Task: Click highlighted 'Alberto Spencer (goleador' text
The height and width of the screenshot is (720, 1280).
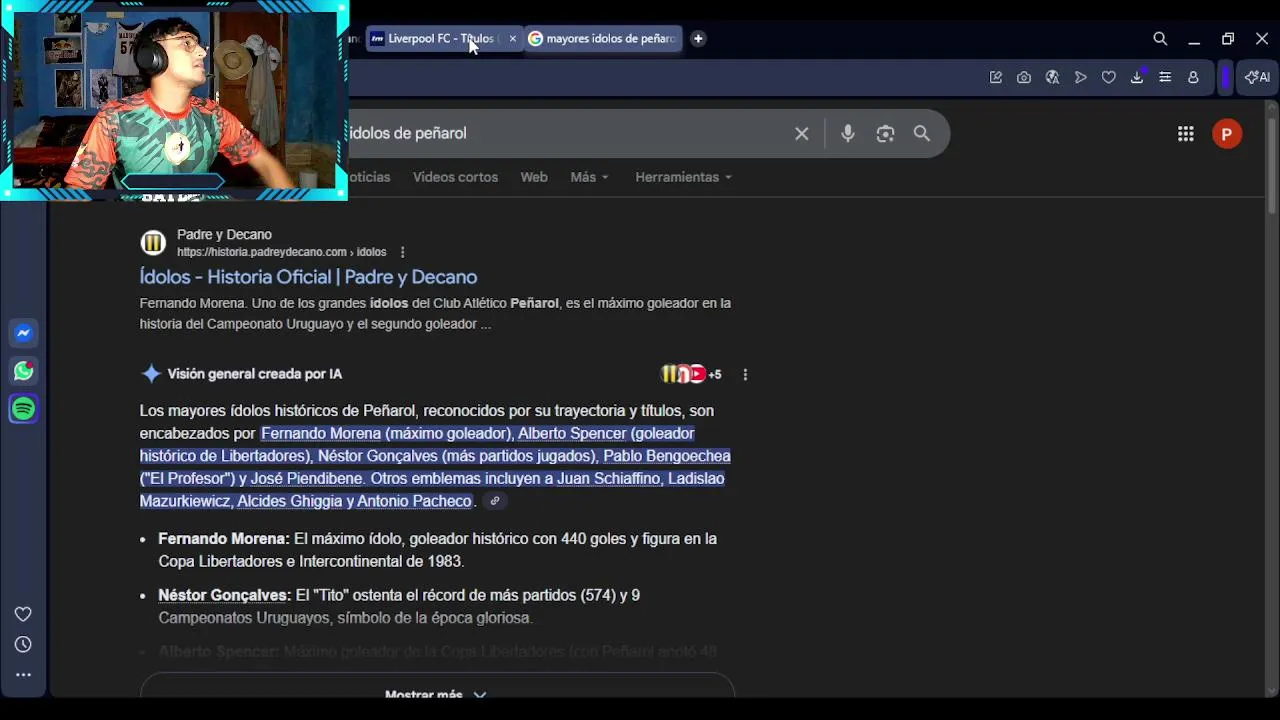Action: pyautogui.click(x=606, y=433)
